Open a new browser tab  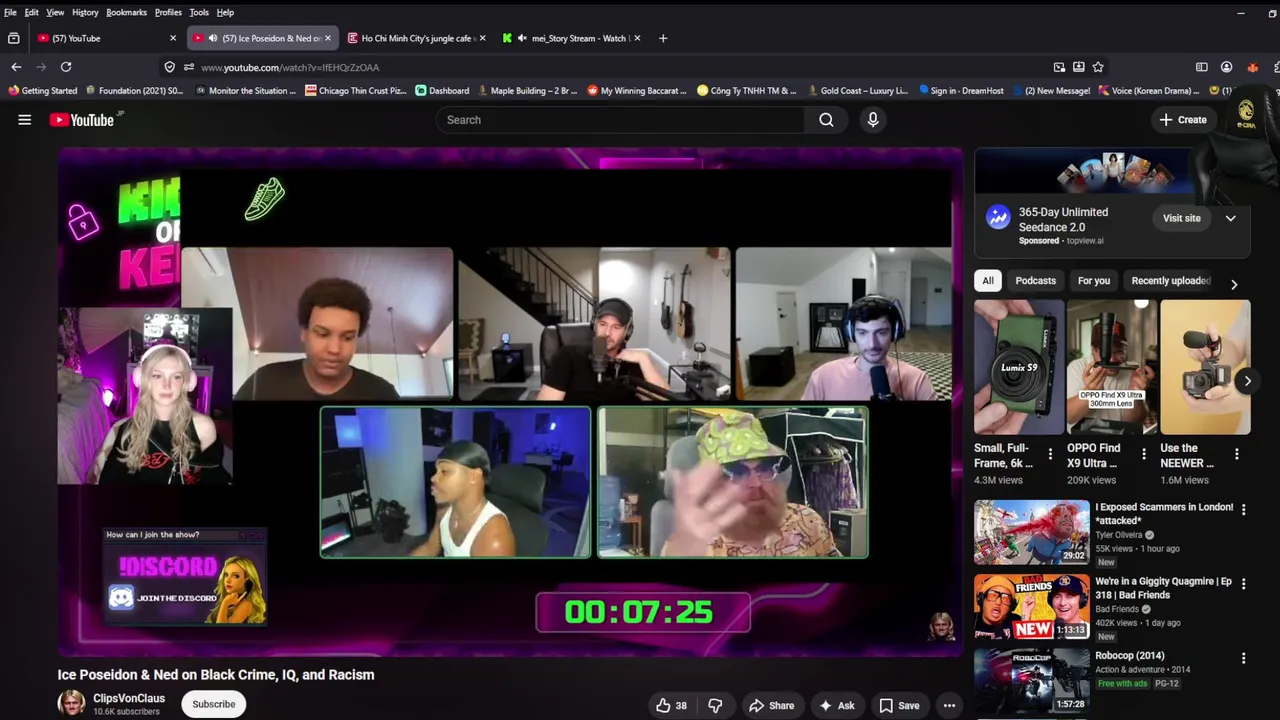coord(662,38)
